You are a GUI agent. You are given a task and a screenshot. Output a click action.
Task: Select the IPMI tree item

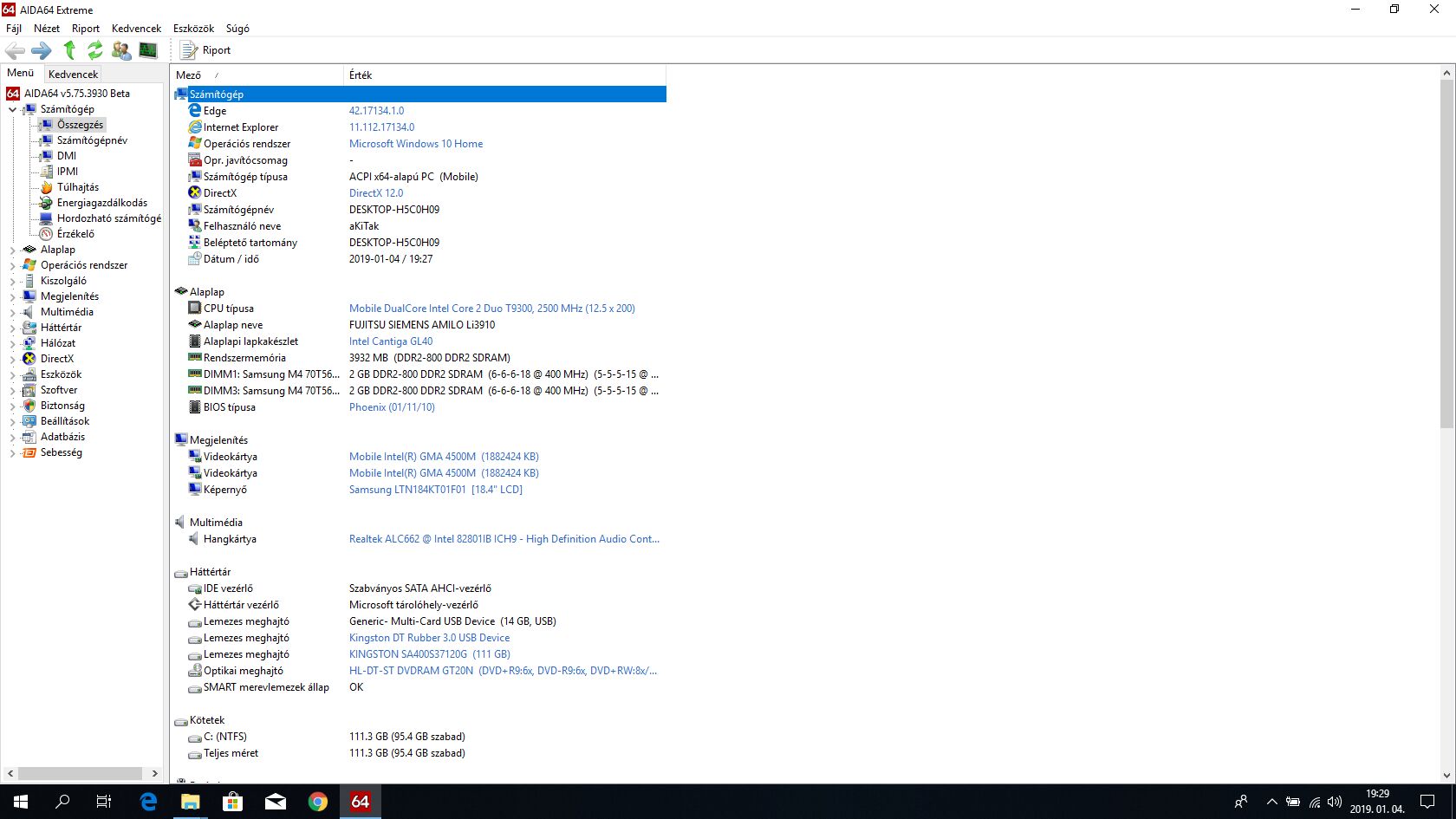pyautogui.click(x=68, y=172)
